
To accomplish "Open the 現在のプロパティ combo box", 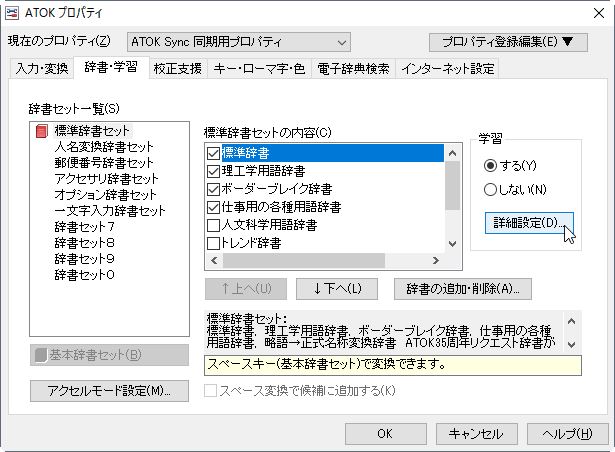I will (x=238, y=42).
